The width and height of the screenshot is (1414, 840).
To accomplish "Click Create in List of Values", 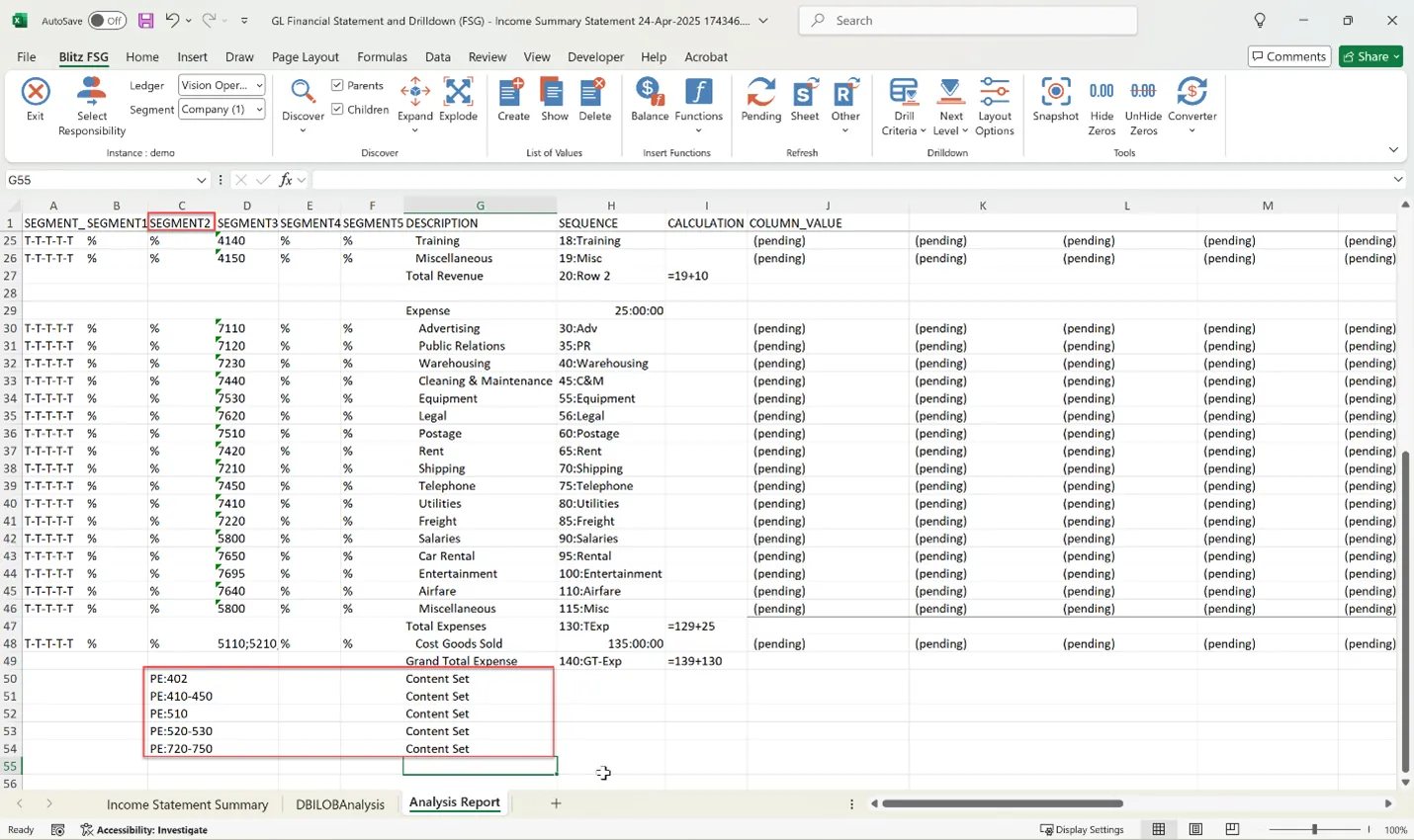I will click(x=513, y=99).
